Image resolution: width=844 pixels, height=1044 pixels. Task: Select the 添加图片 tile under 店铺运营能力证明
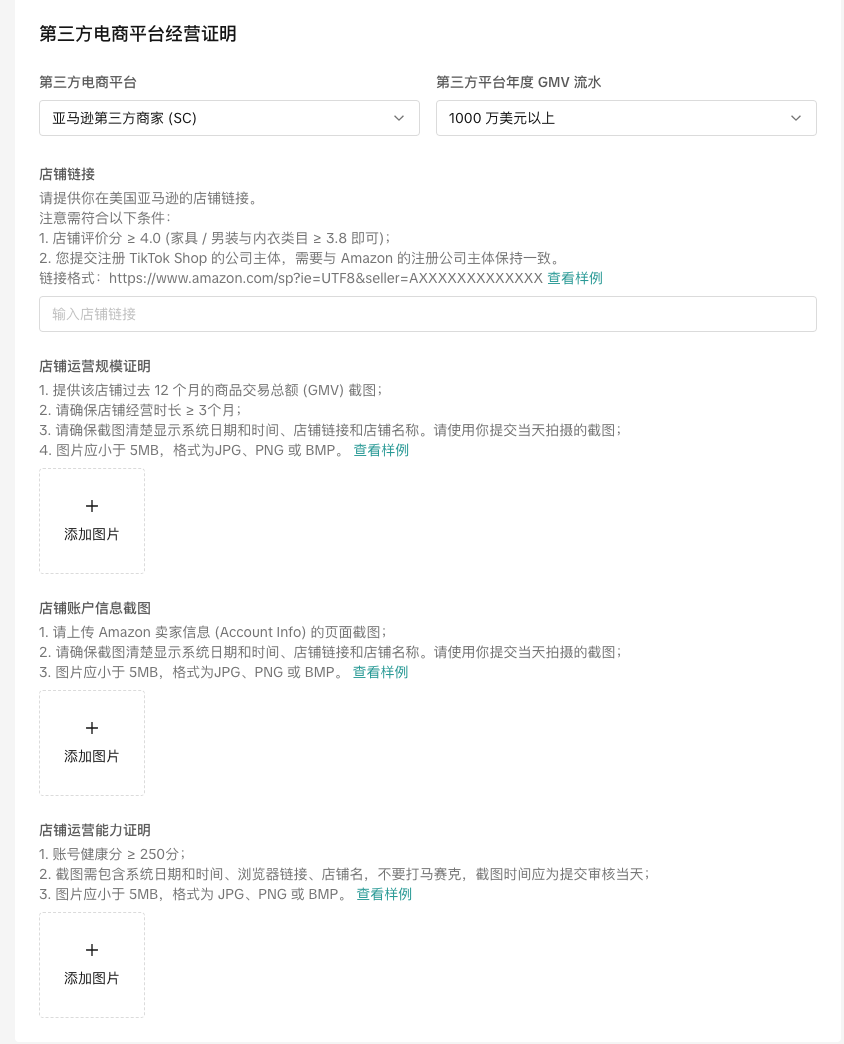coord(92,965)
